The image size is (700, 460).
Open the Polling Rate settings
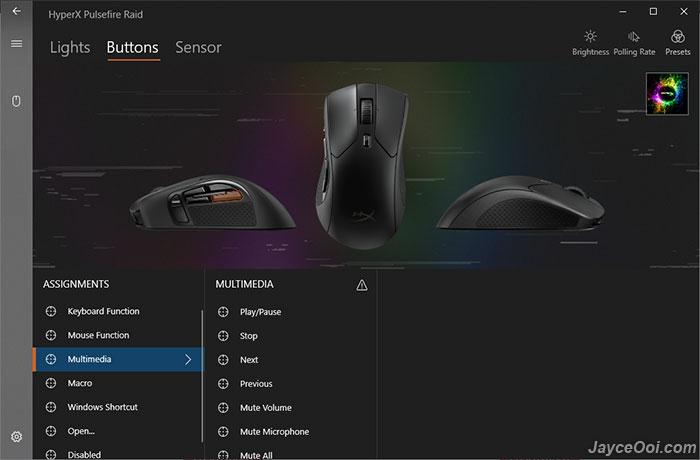634,43
